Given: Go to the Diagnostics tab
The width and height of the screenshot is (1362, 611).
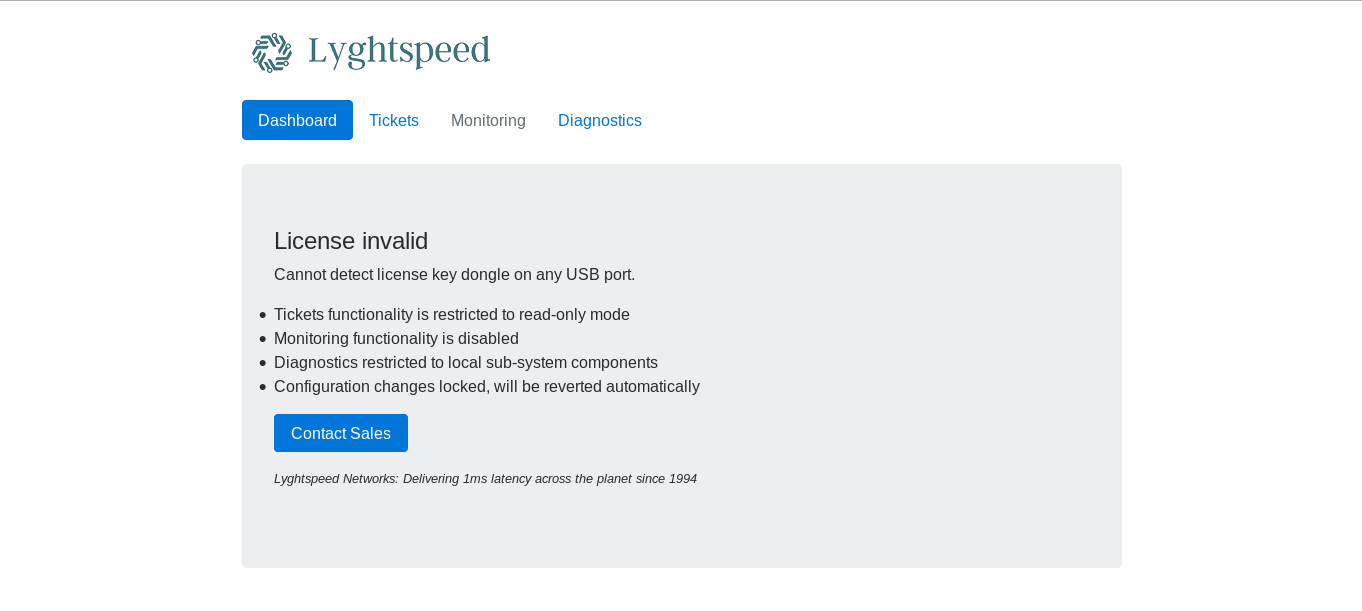Looking at the screenshot, I should pyautogui.click(x=600, y=120).
